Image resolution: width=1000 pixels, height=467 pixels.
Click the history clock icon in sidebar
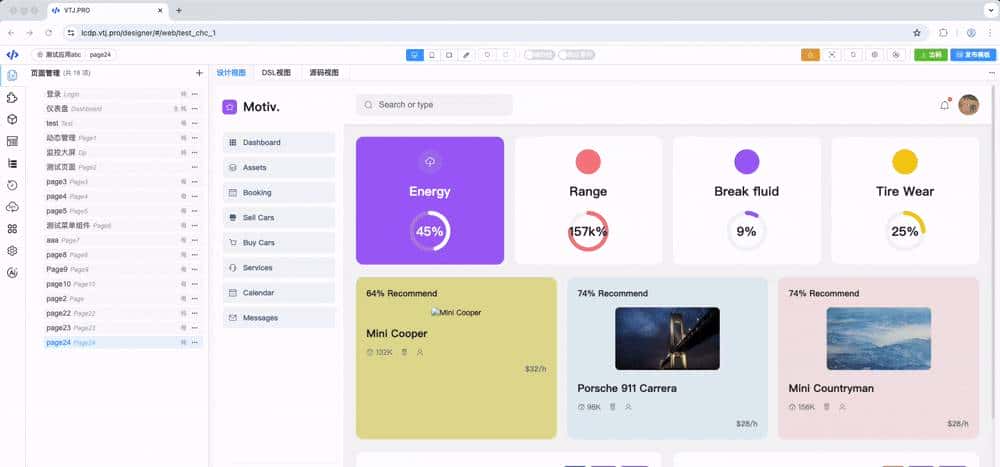point(12,185)
